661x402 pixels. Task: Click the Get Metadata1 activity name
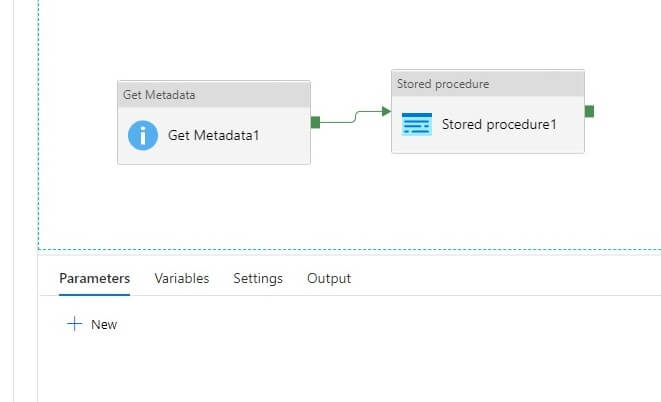(x=214, y=135)
